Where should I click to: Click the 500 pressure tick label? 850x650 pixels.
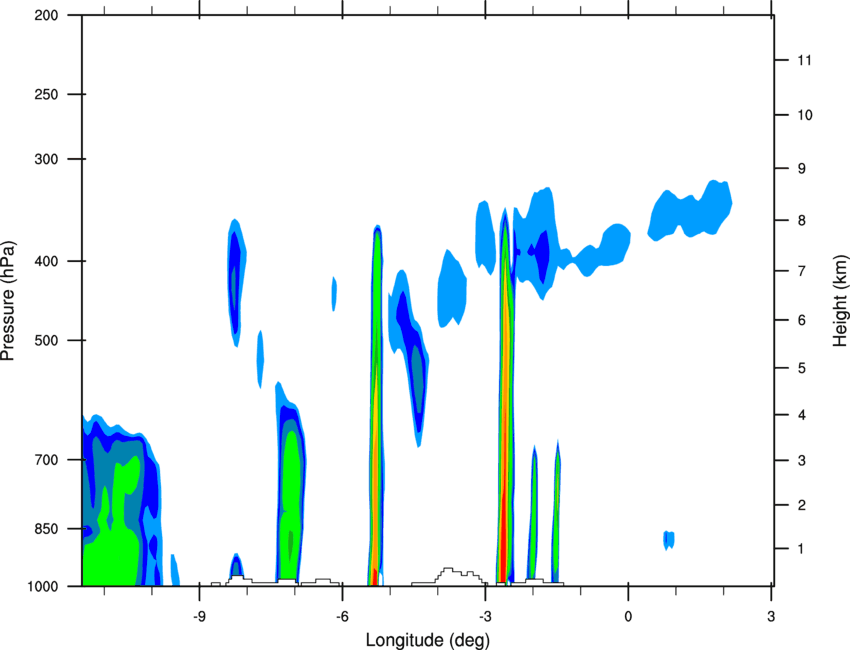[x=46, y=340]
